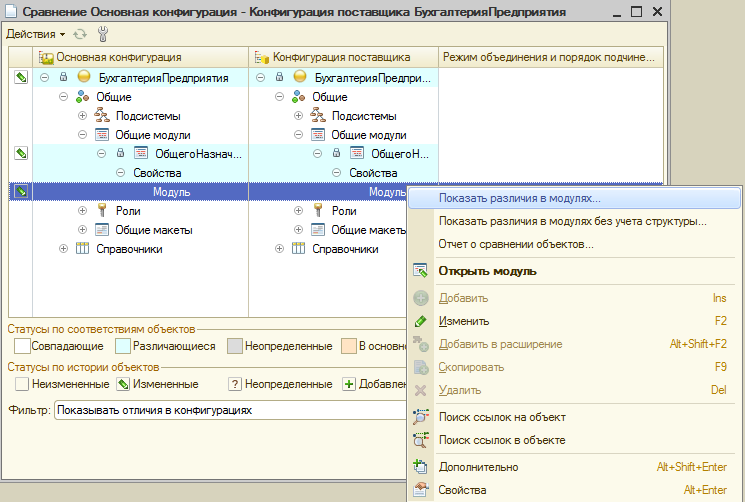Viewport: 745px width, 502px height.
Task: Click the Общие макеты icon in main column
Action: pos(102,229)
